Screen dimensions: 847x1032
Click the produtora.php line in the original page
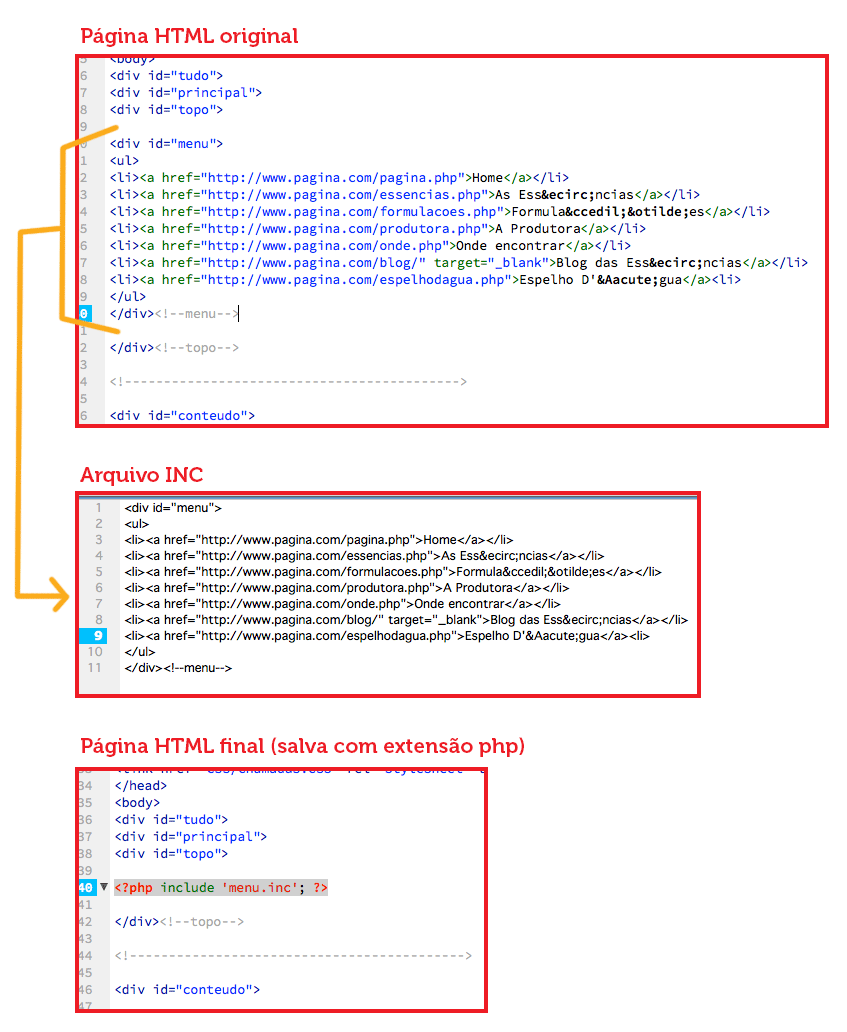click(378, 229)
